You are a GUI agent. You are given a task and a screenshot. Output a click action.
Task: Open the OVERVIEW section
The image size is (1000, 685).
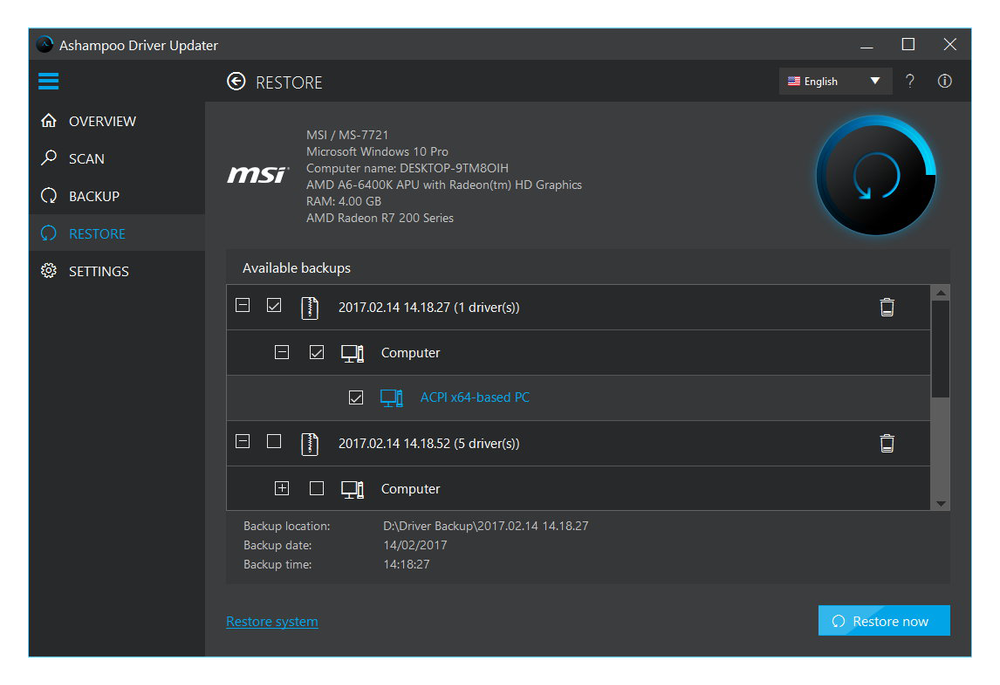point(117,121)
